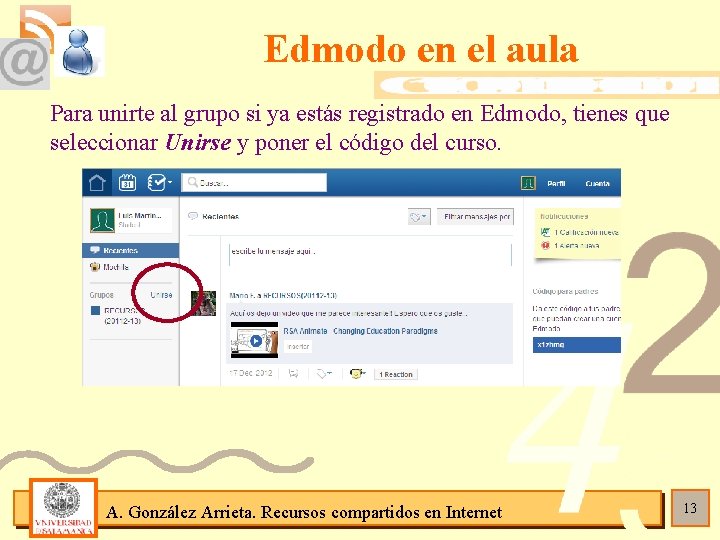Click the Insertar button under the video
Image resolution: width=720 pixels, height=540 pixels.
coord(298,347)
